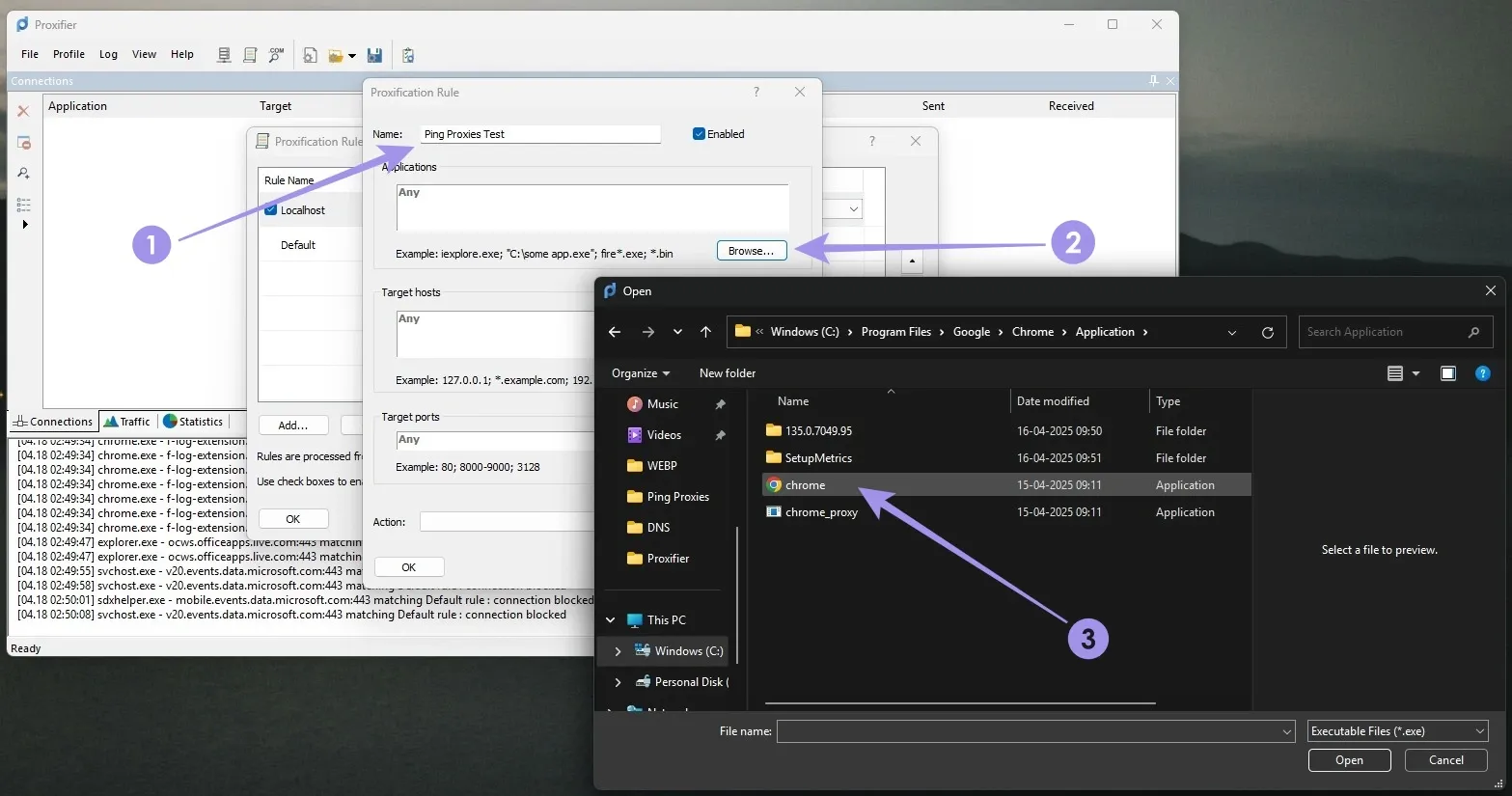Image resolution: width=1512 pixels, height=796 pixels.
Task: Click the new profile toolbar icon
Action: [310, 55]
